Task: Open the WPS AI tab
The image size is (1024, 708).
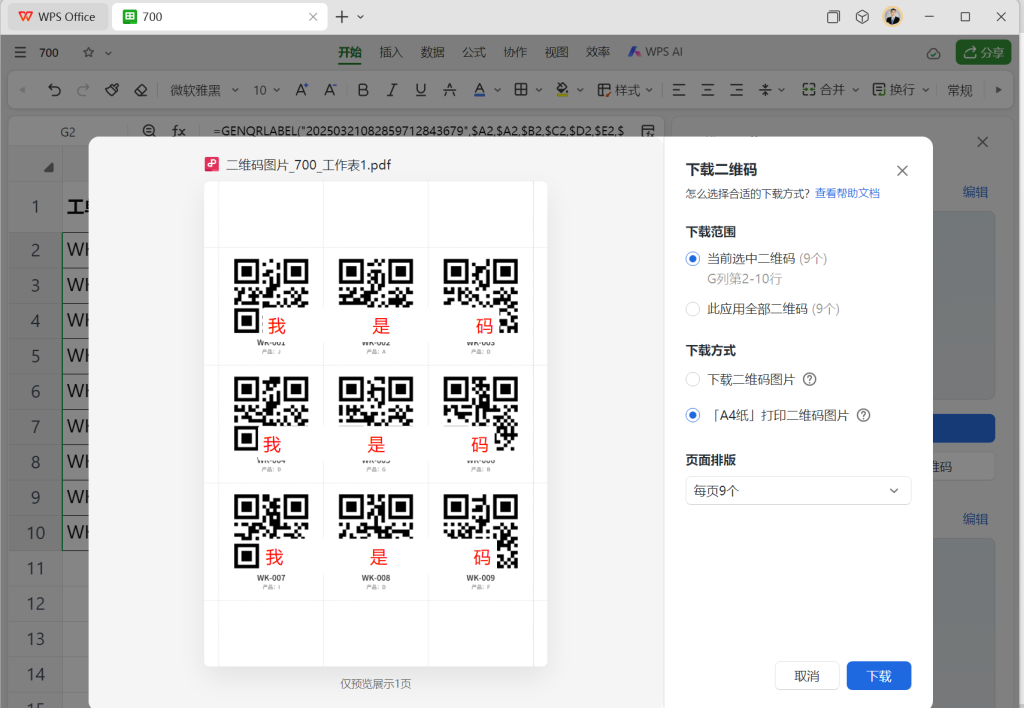Action: [x=655, y=52]
